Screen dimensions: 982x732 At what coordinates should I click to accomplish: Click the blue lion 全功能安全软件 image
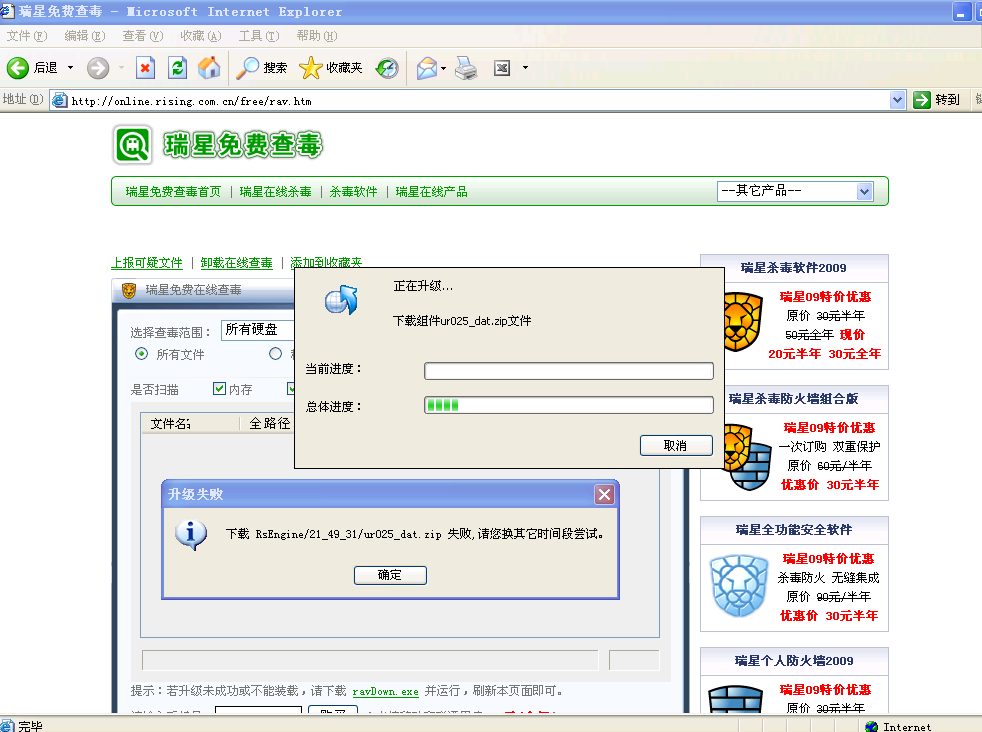(x=739, y=586)
